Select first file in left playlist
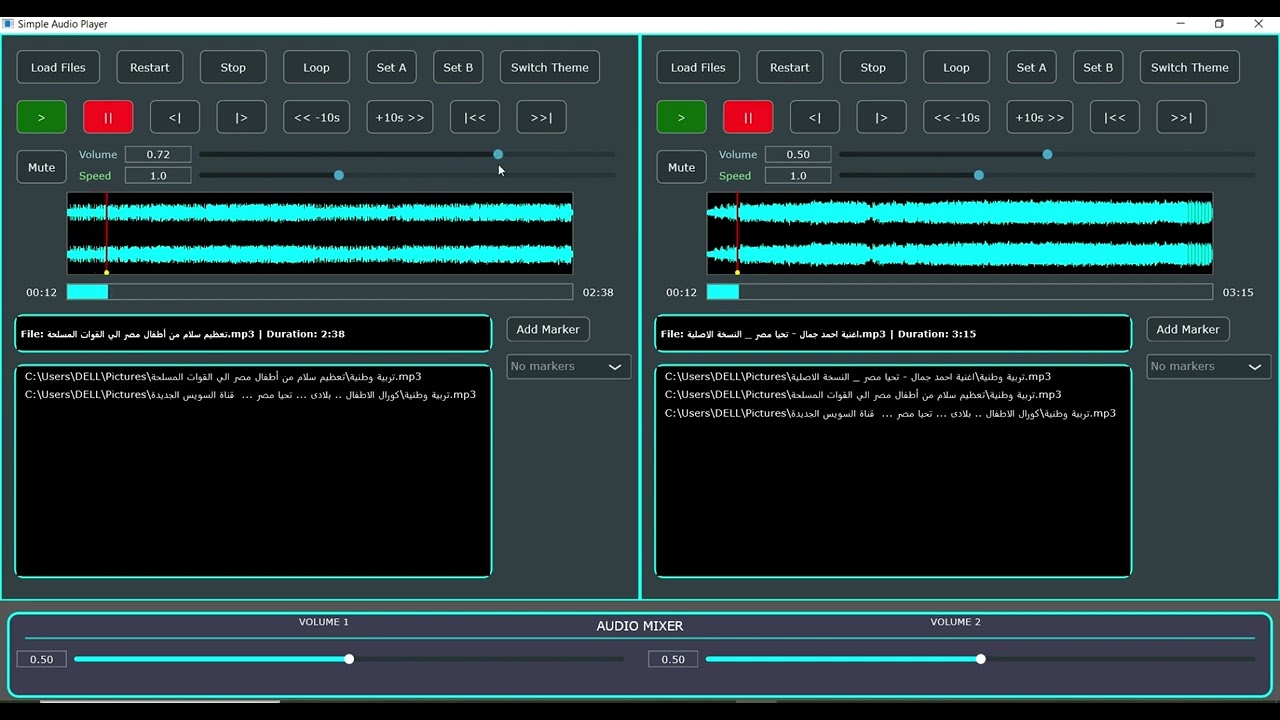 [x=253, y=377]
